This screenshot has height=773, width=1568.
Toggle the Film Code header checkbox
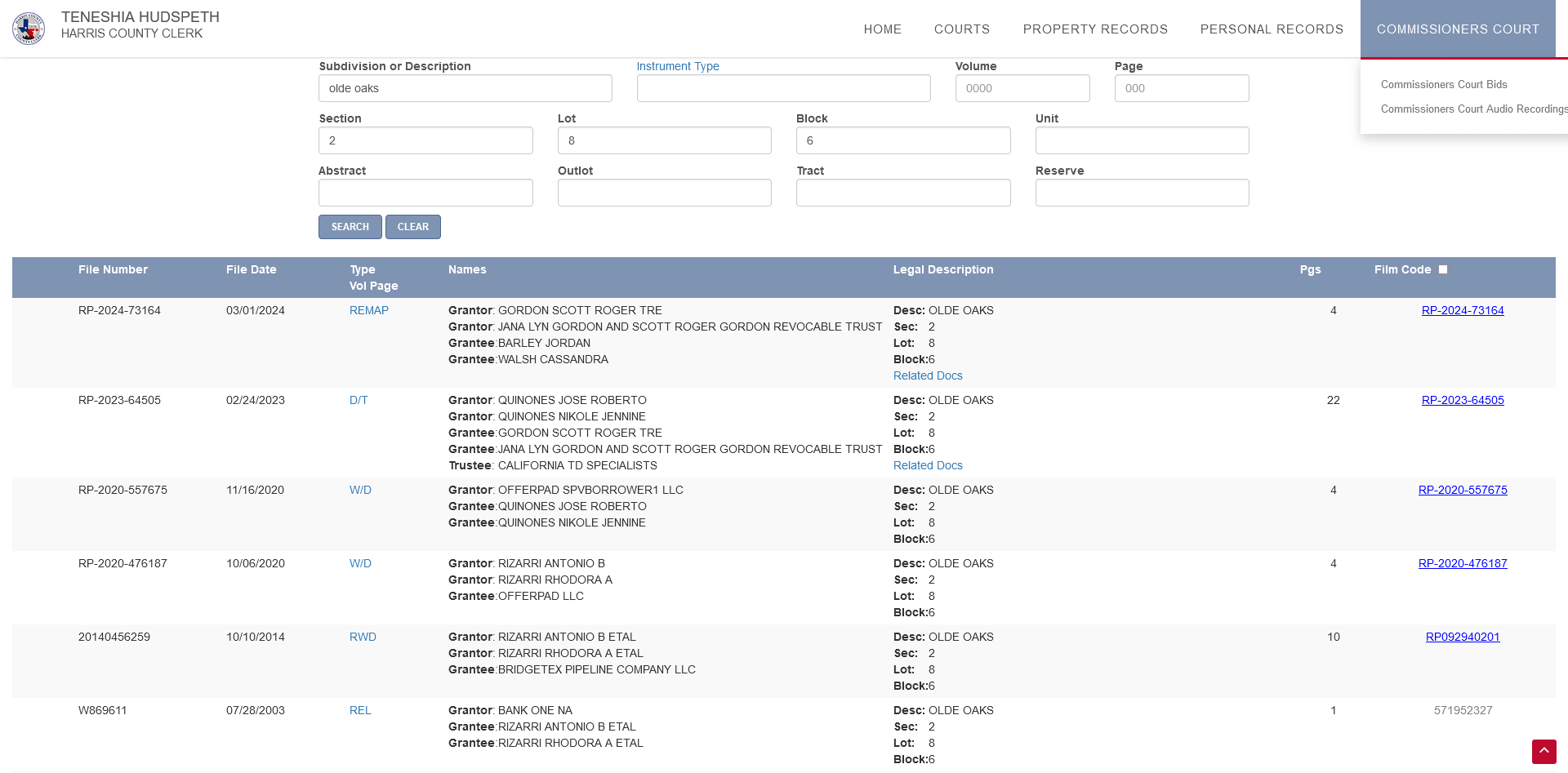click(x=1443, y=269)
